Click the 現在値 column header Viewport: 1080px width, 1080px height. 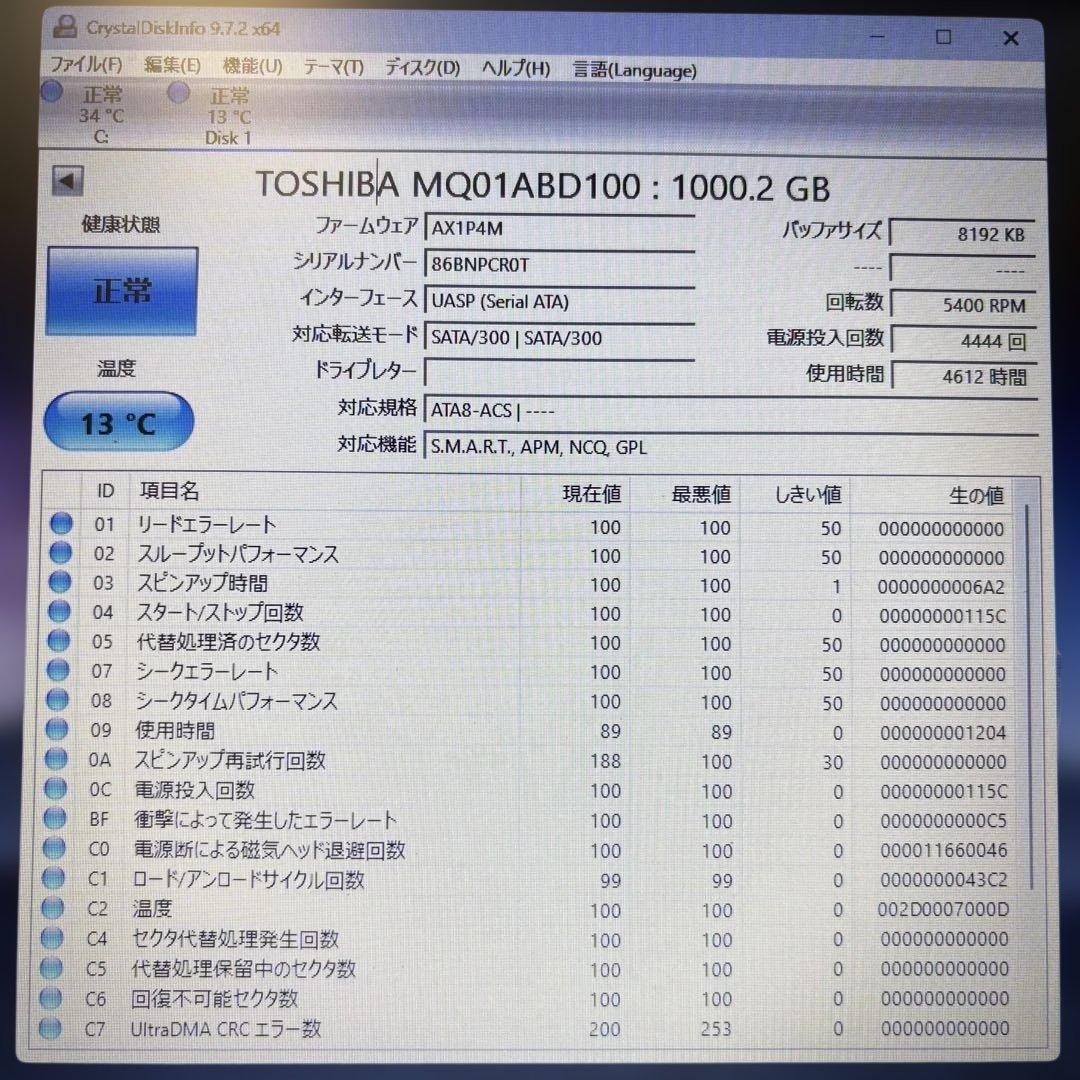pos(576,493)
